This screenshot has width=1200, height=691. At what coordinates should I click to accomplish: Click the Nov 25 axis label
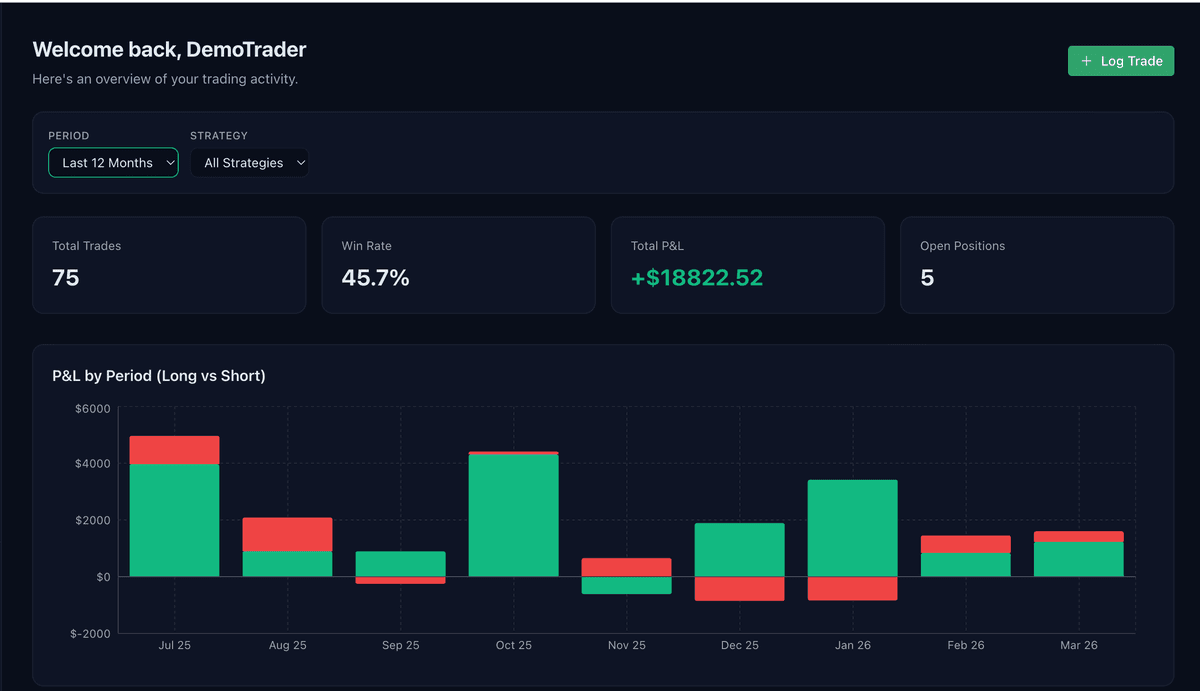click(x=626, y=645)
